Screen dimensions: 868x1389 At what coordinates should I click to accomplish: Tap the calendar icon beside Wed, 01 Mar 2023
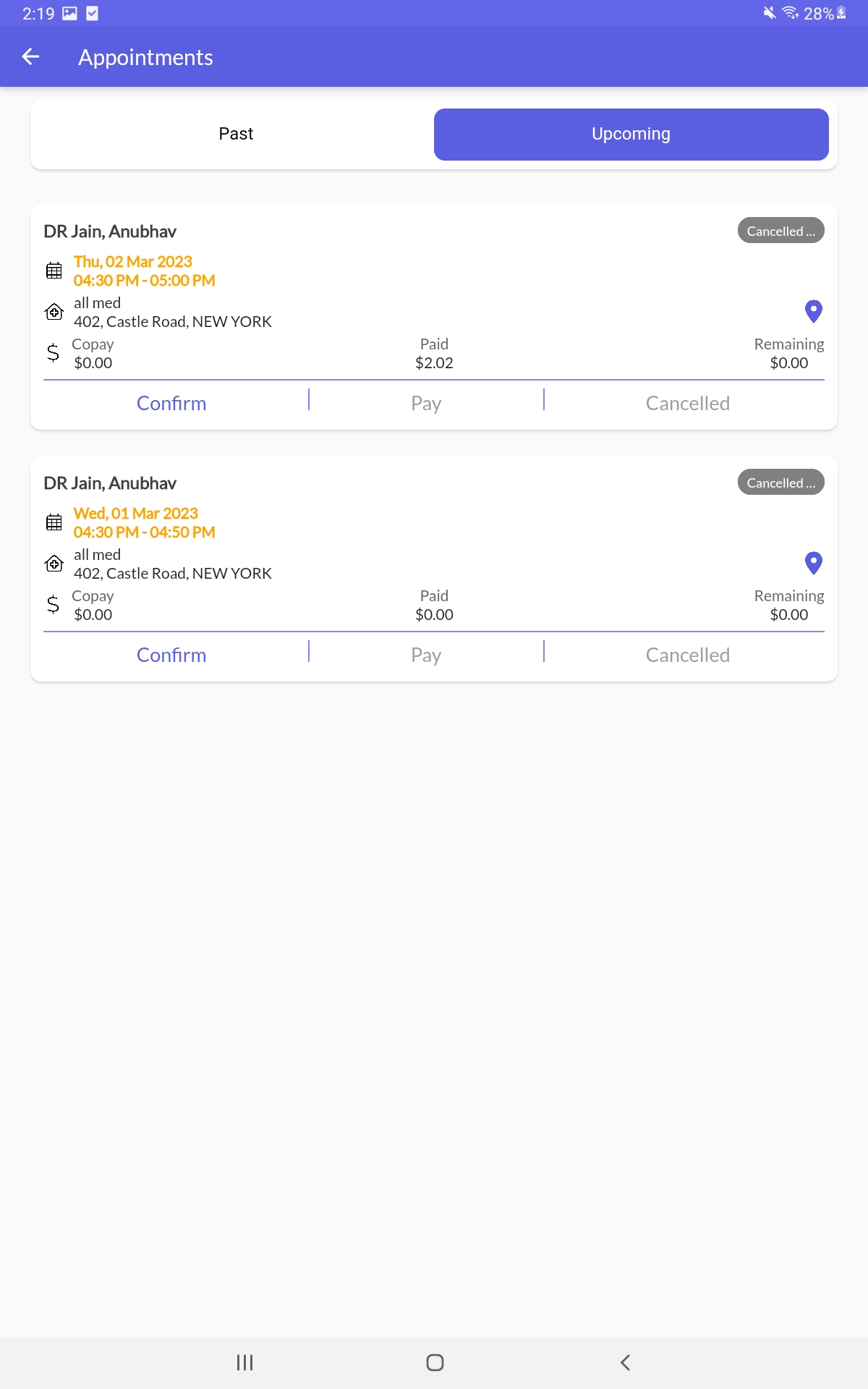point(54,522)
